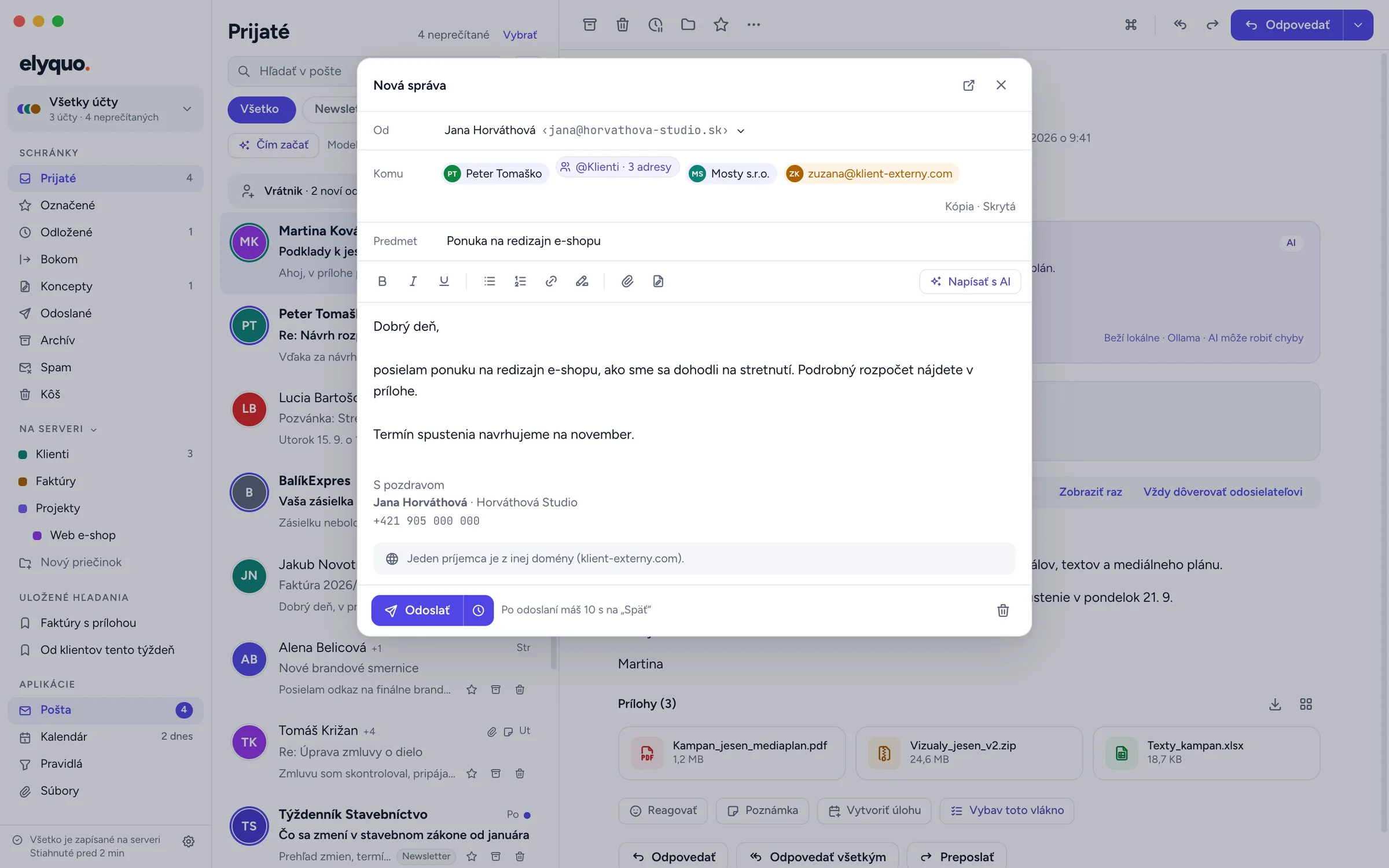
Task: Open the Odložené mailbox
Action: point(106,232)
